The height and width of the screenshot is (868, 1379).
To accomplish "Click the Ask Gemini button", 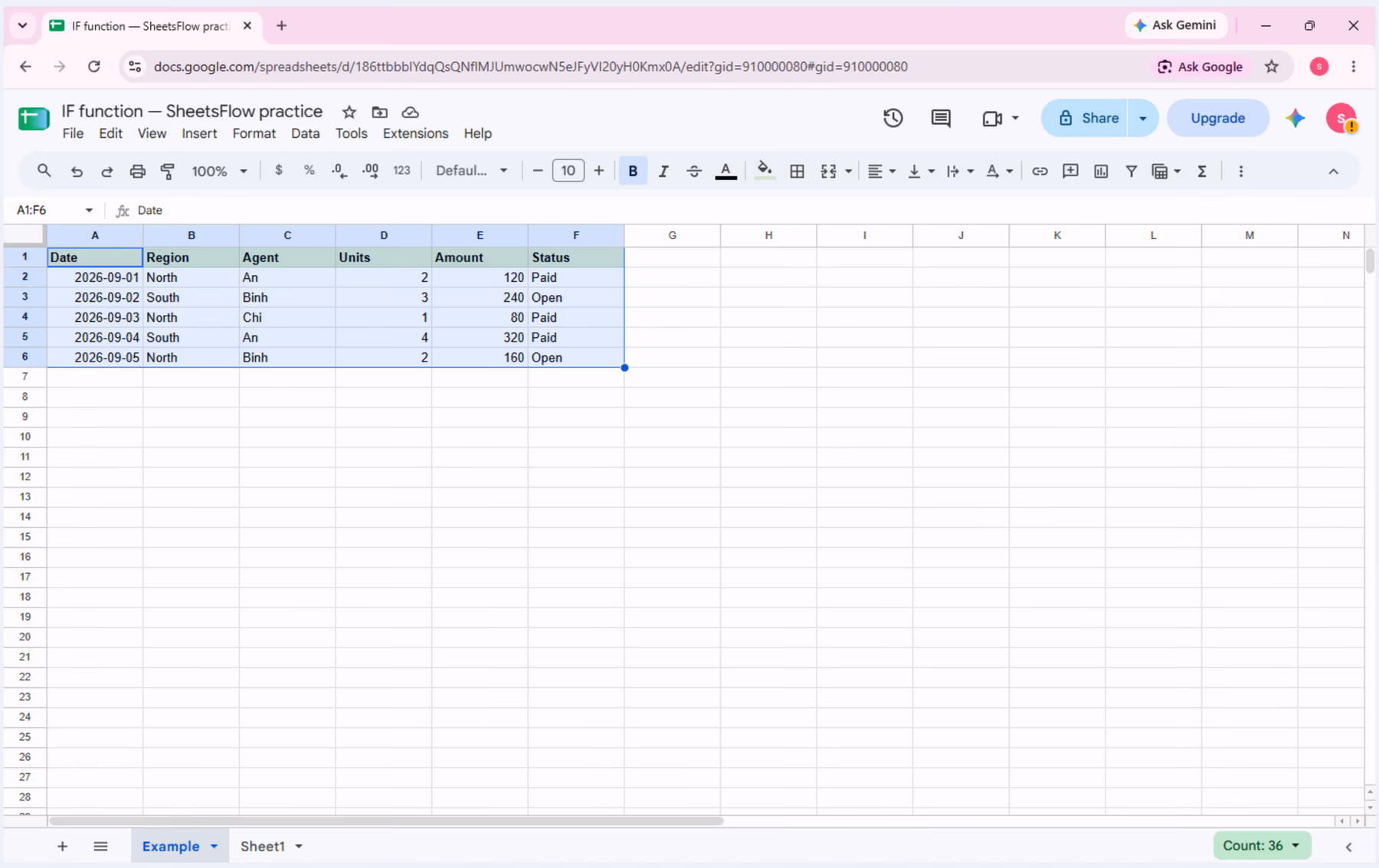I will [x=1176, y=25].
